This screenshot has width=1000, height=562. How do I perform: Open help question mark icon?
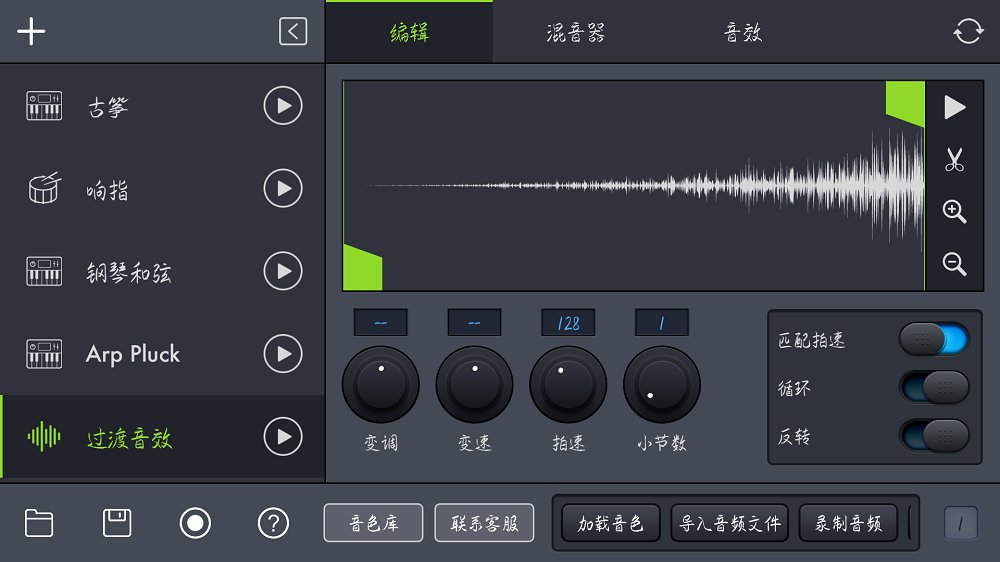274,523
